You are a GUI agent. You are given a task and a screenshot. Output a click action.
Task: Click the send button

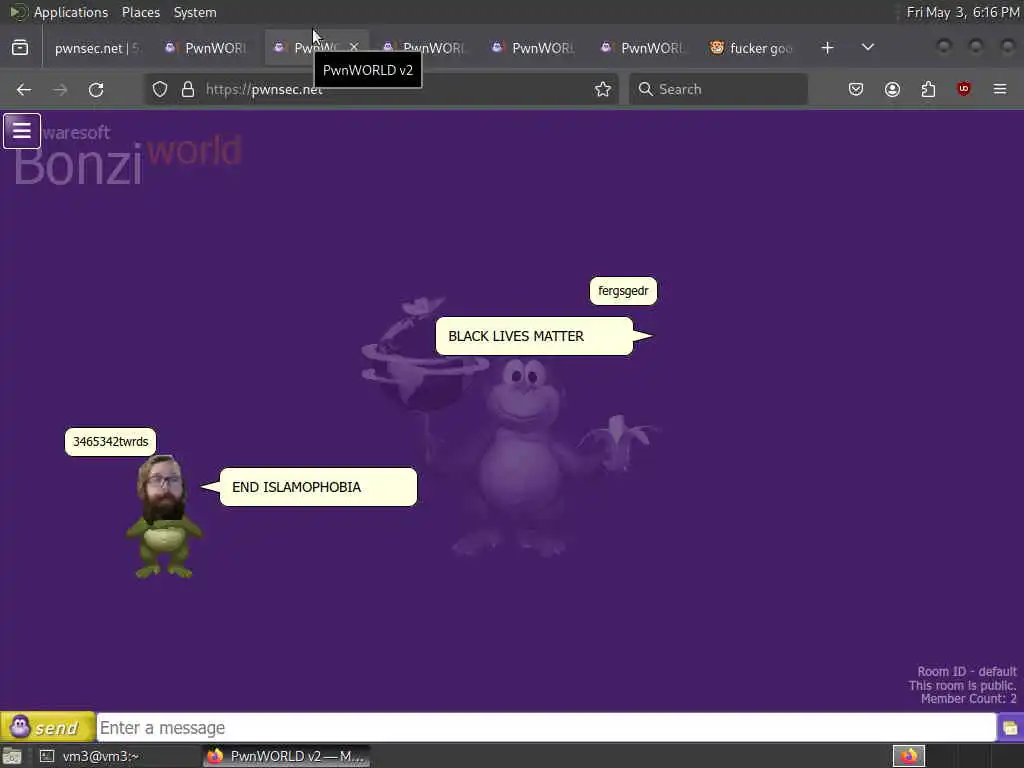(x=48, y=727)
